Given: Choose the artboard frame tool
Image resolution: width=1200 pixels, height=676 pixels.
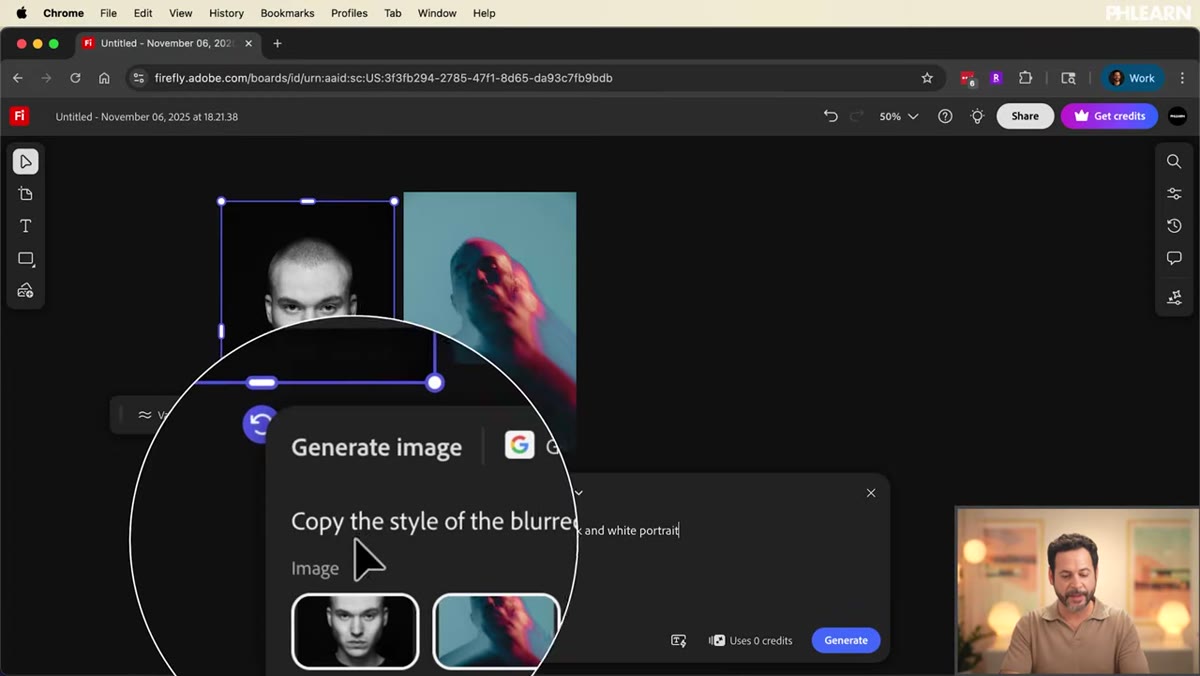Looking at the screenshot, I should click(26, 194).
